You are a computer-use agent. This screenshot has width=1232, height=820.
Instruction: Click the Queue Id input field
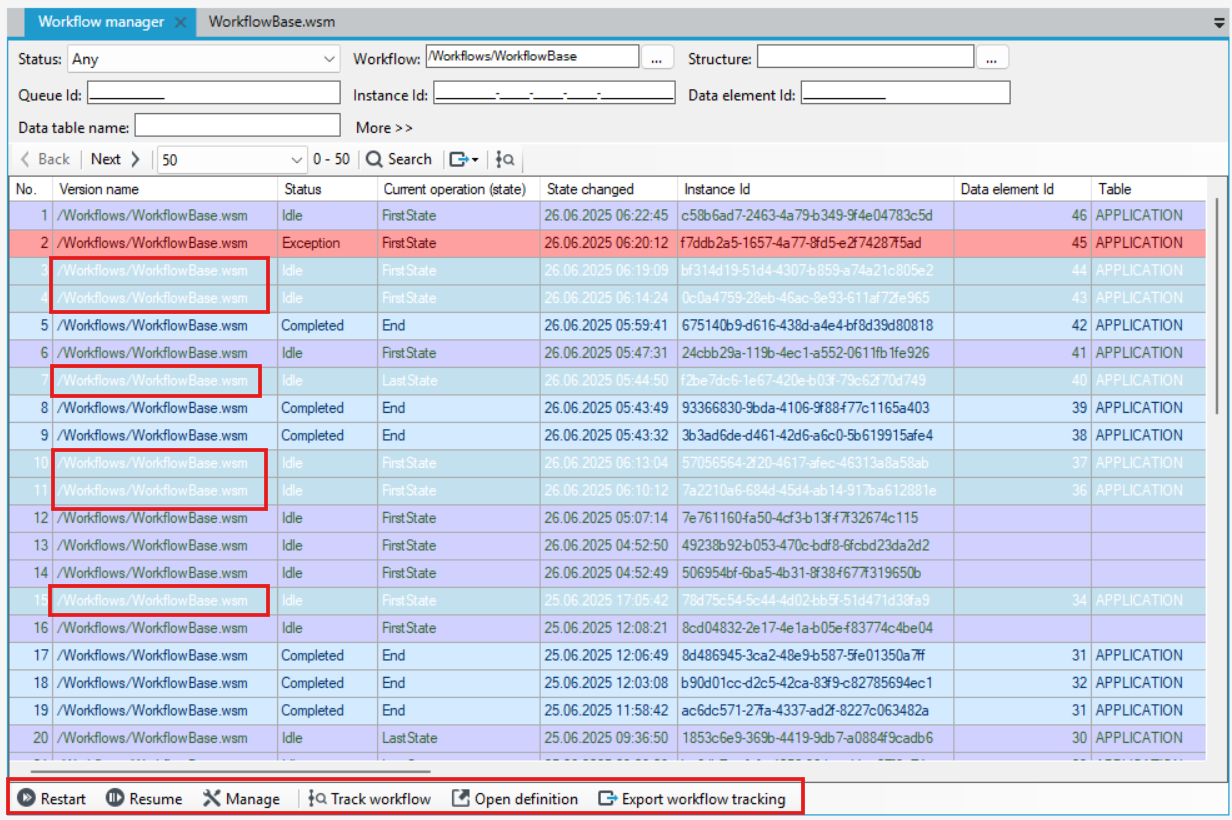213,94
